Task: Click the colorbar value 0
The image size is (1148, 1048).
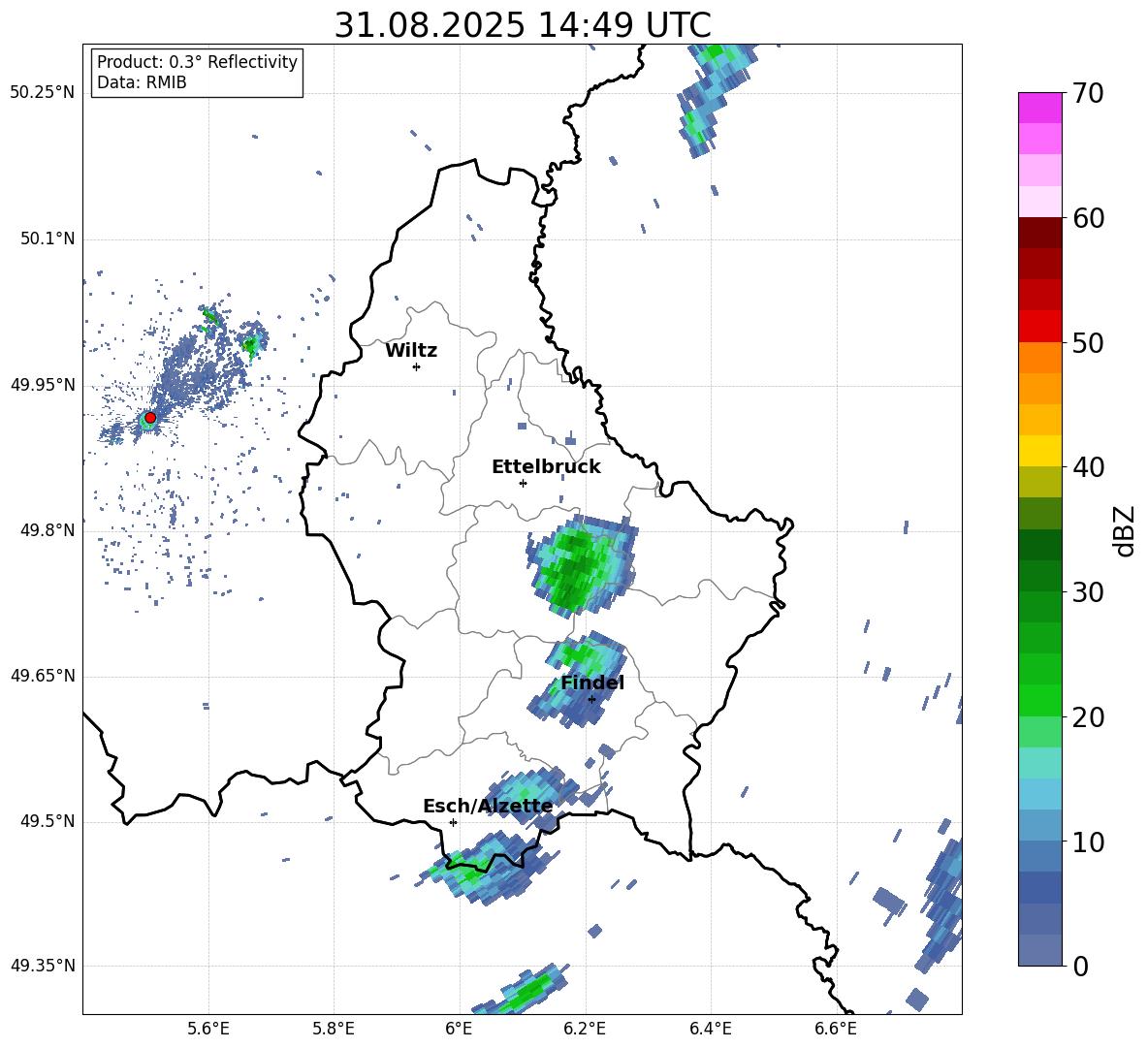Action: click(1080, 966)
